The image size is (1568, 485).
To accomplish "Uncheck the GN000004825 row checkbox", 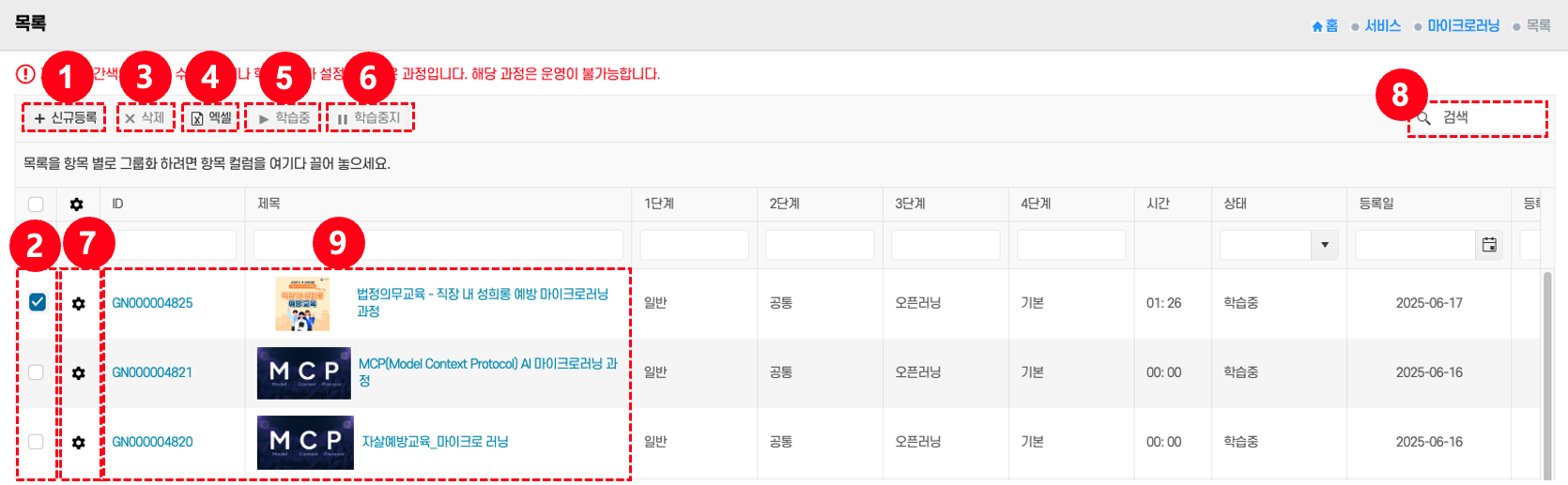I will pos(37,302).
